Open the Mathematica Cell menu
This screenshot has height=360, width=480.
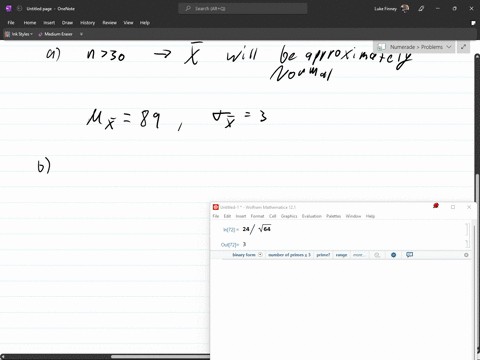point(273,216)
